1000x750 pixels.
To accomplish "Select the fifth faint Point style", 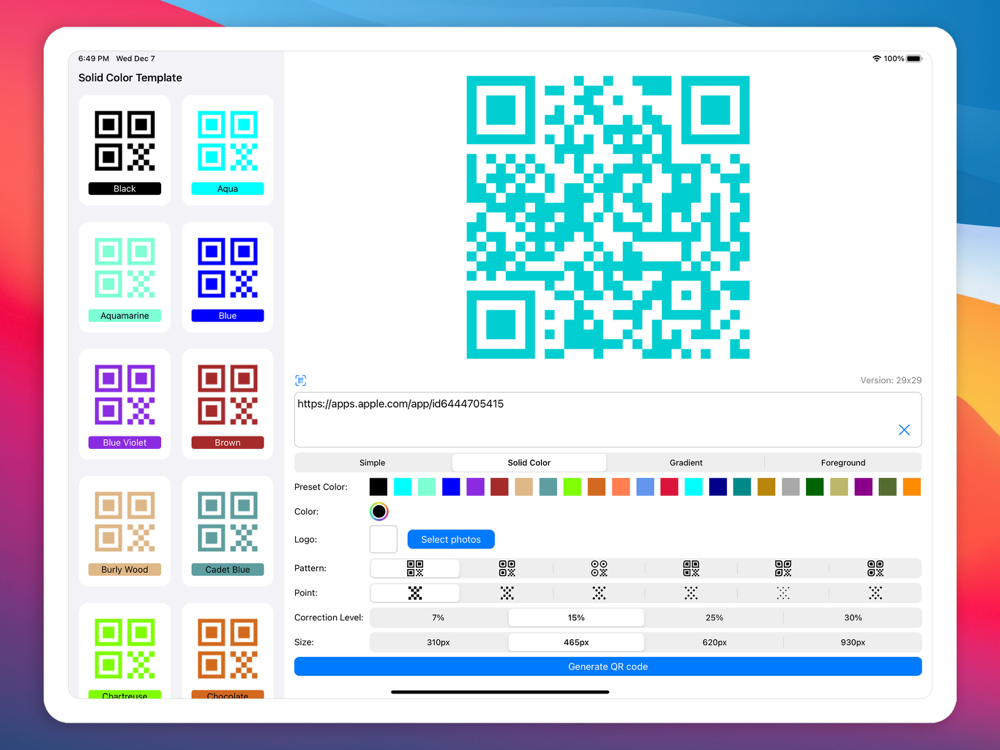I will pyautogui.click(x=783, y=593).
